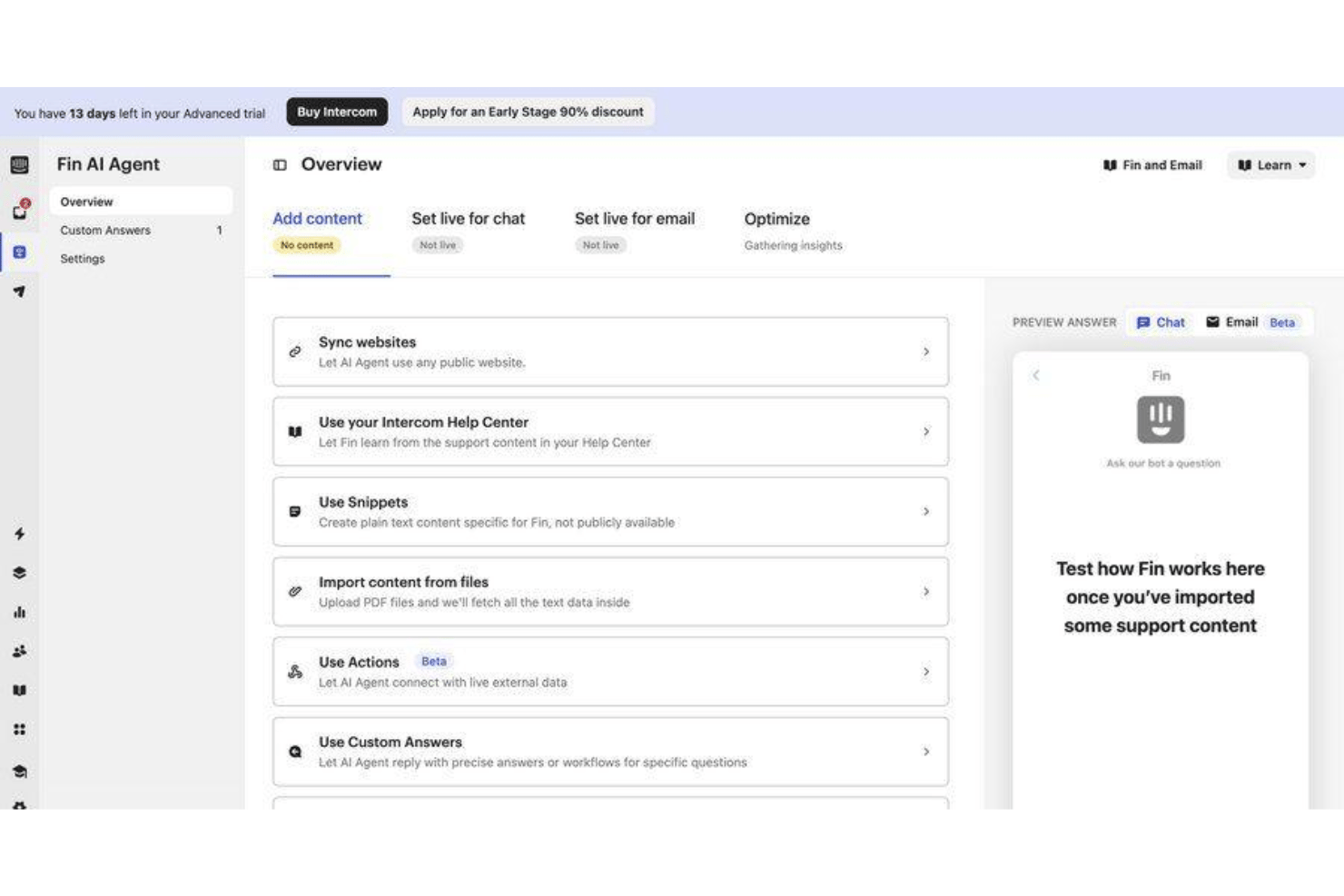Open the Fin and Email guide link
Screen dimensions: 1344x896
pos(1152,165)
